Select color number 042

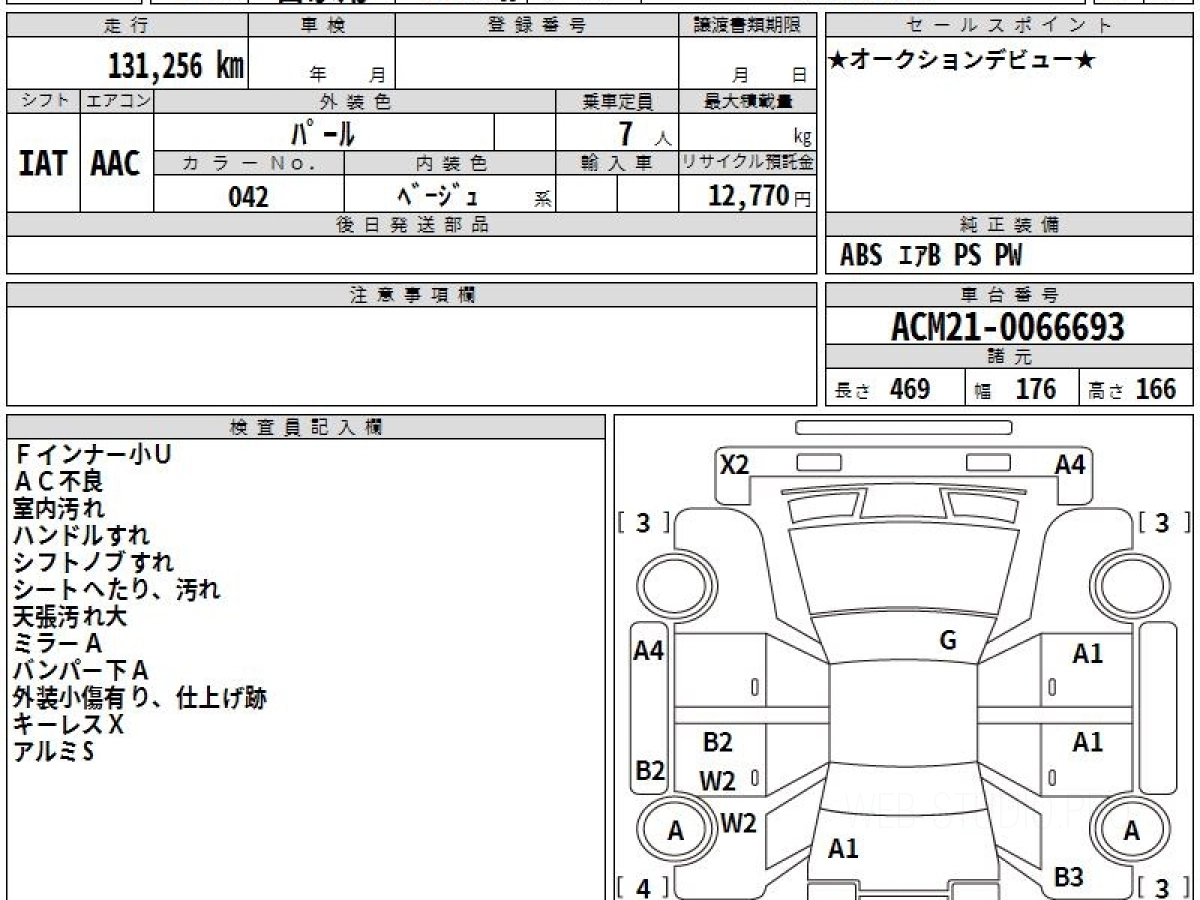coord(249,196)
